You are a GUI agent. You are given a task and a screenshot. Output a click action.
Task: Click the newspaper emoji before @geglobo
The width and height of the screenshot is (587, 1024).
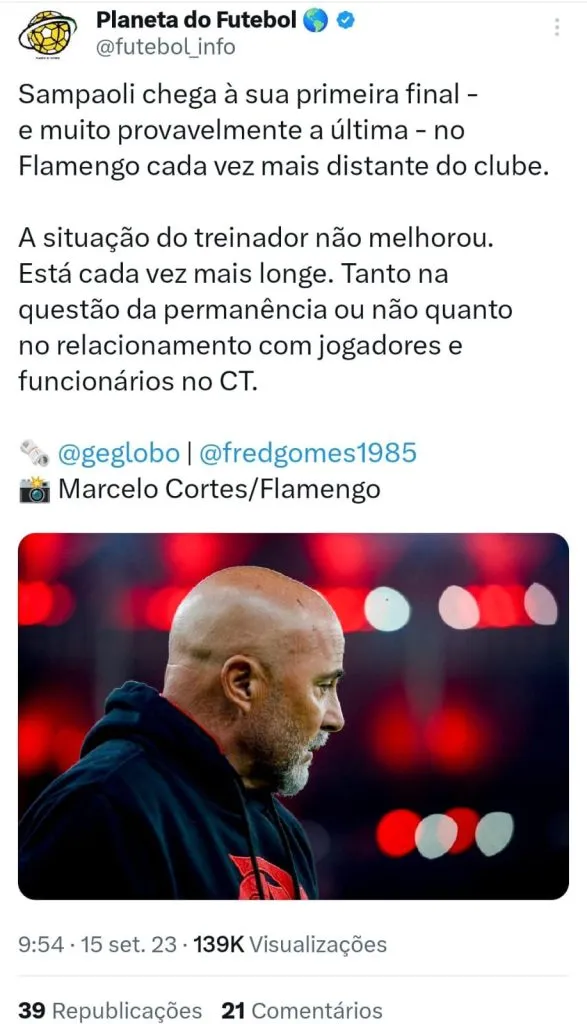coord(35,453)
